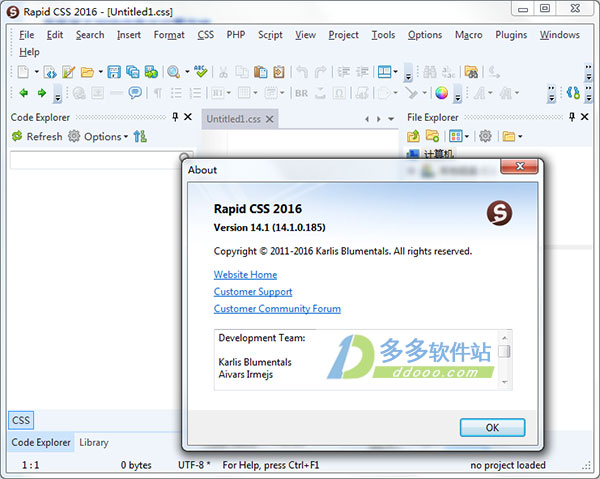600x479 pixels.
Task: Click the green Forward arrow
Action: tap(42, 93)
